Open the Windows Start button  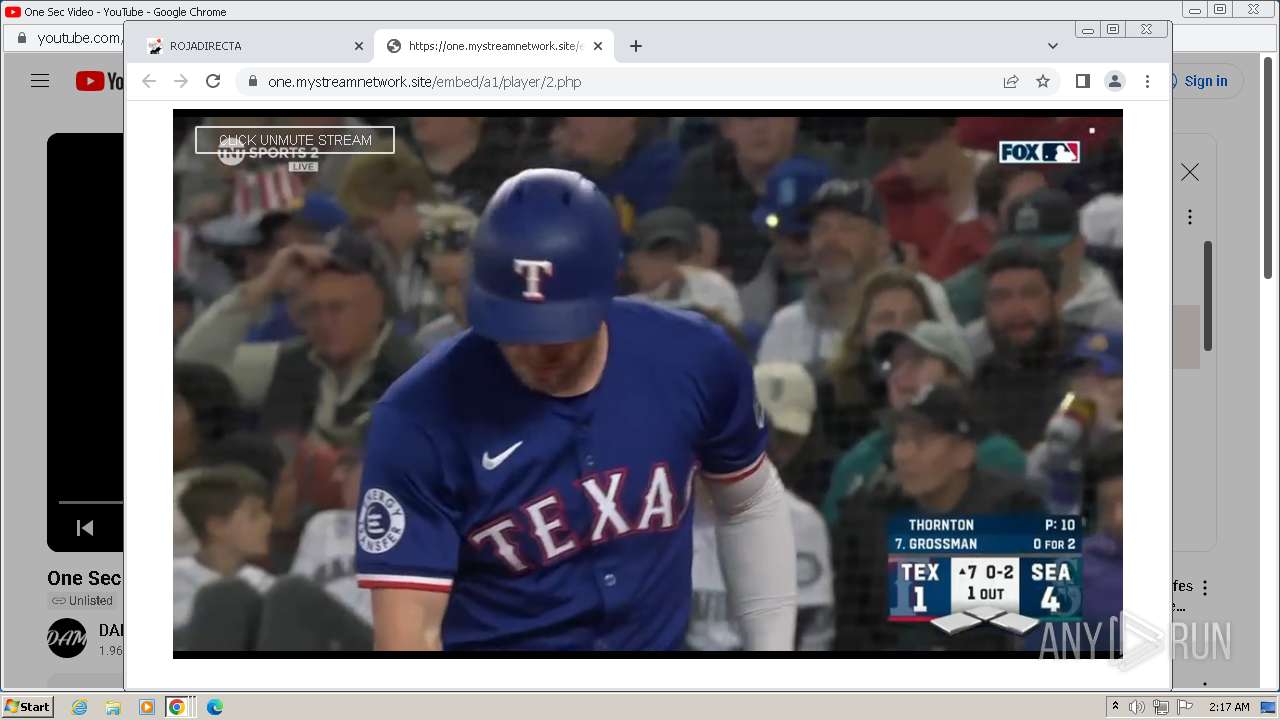coord(28,706)
